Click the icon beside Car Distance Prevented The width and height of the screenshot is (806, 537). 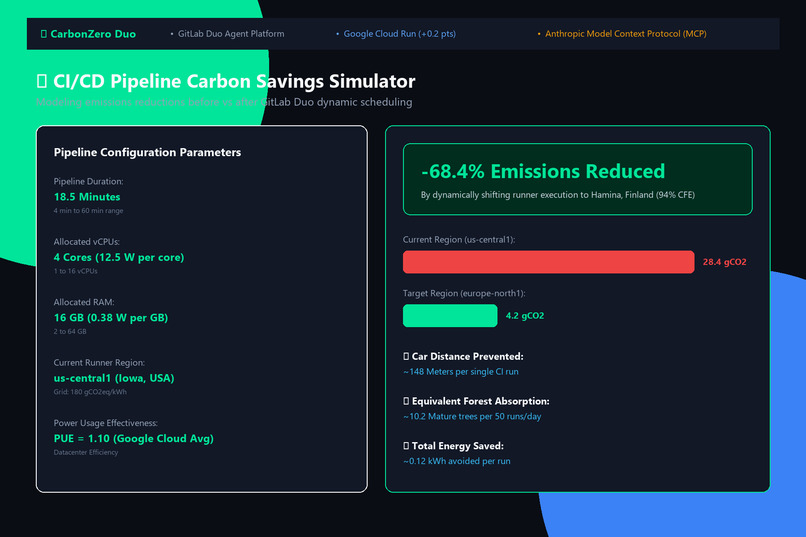[406, 356]
